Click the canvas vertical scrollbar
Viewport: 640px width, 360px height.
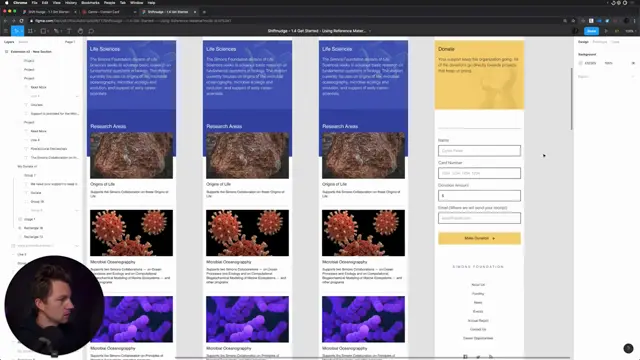tap(571, 99)
